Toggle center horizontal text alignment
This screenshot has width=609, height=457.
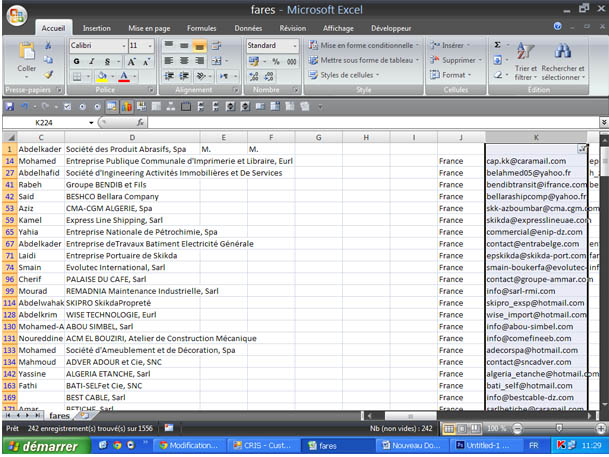pyautogui.click(x=184, y=61)
